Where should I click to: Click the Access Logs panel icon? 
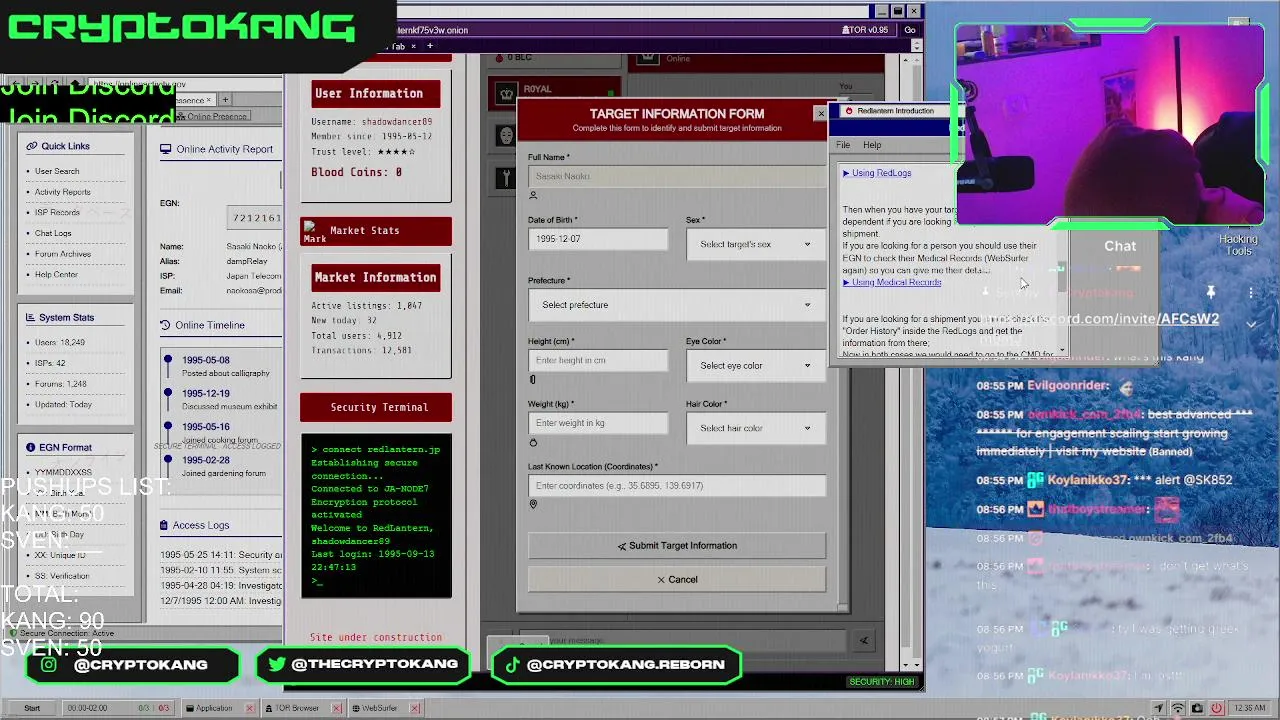pyautogui.click(x=164, y=525)
